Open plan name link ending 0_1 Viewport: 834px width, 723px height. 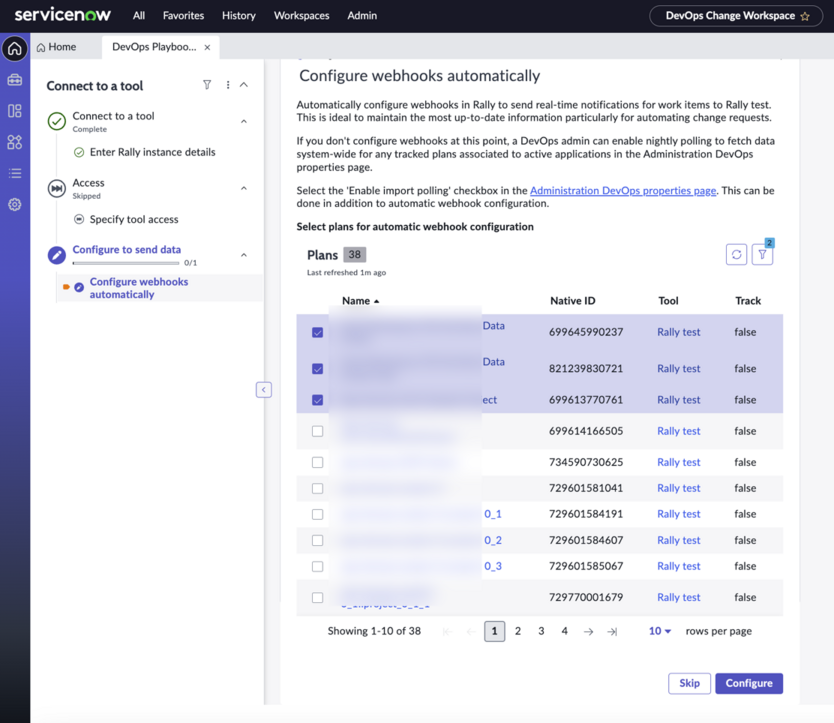(x=493, y=514)
